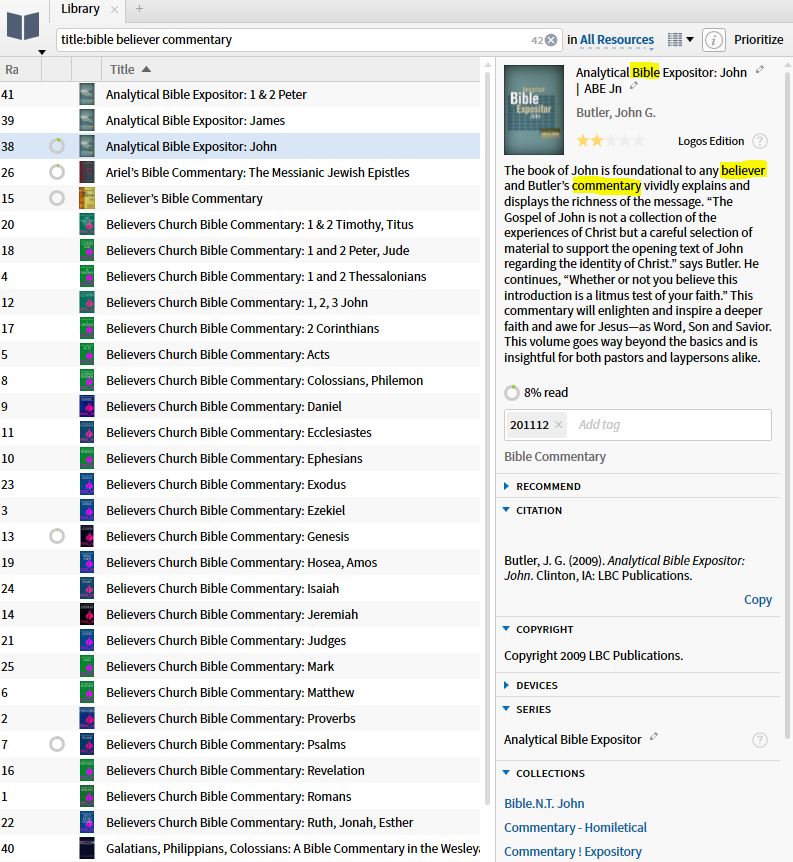The width and height of the screenshot is (793, 862).
Task: Open the library view layout menu icon
Action: [x=680, y=40]
